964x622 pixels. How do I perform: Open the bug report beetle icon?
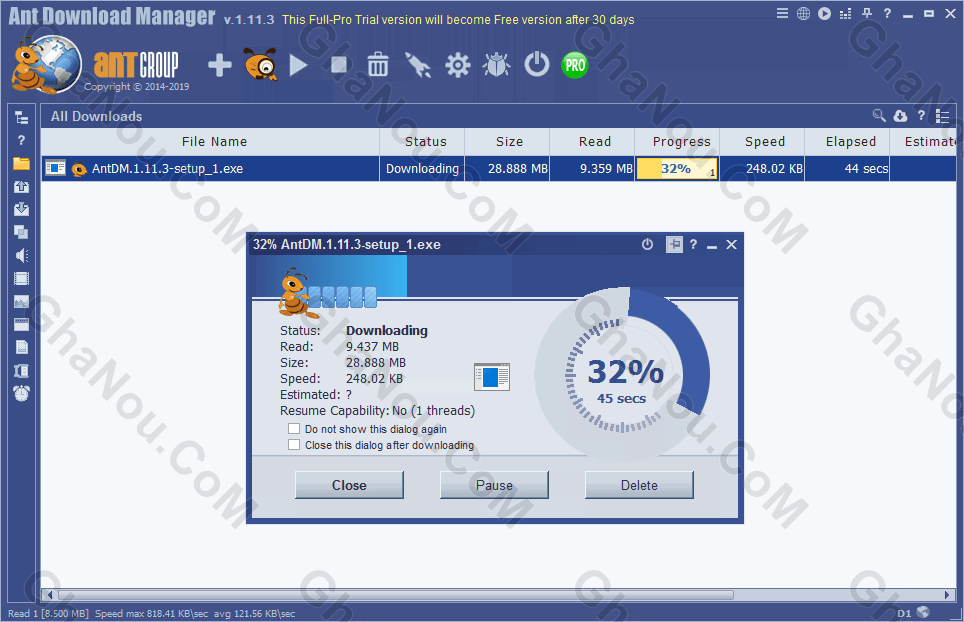[497, 65]
